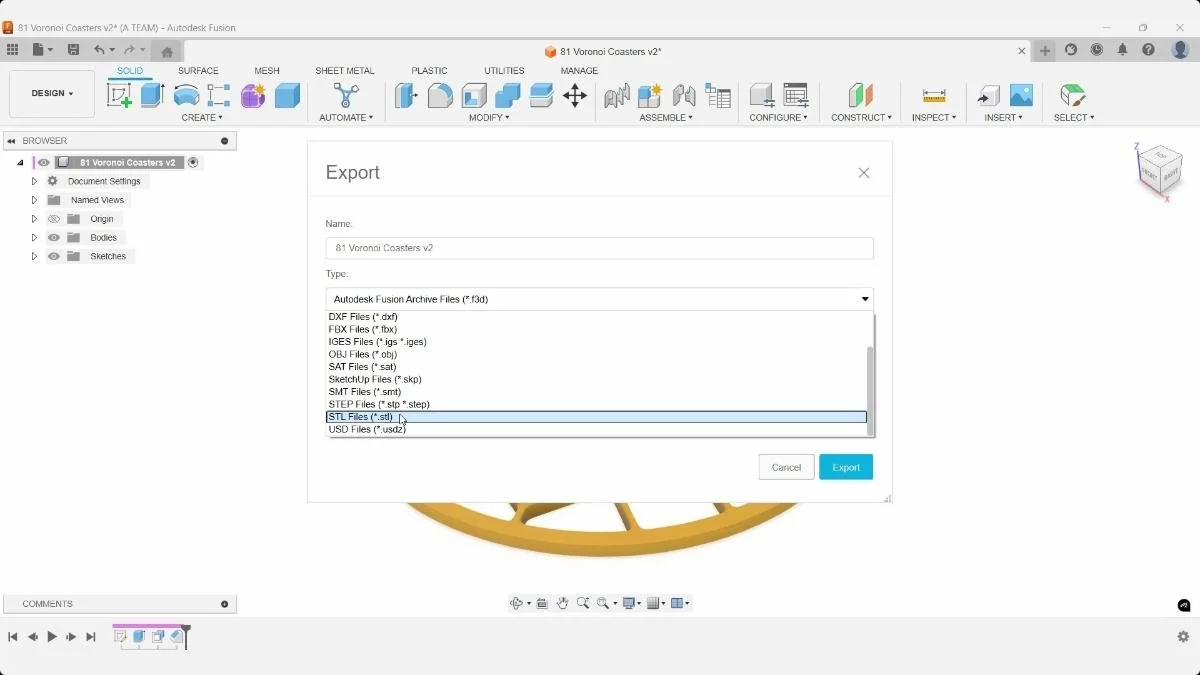The height and width of the screenshot is (675, 1200).
Task: Select the Press Pull tool icon
Action: coord(406,95)
